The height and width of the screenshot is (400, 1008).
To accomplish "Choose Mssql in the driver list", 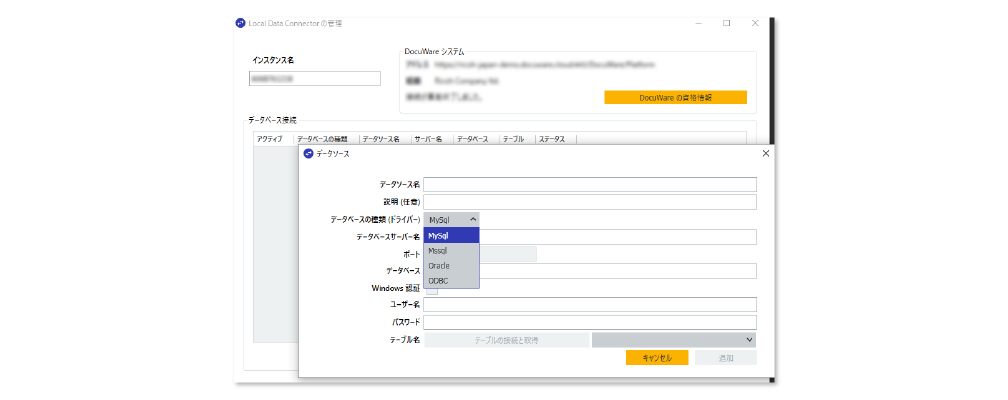I will 452,251.
